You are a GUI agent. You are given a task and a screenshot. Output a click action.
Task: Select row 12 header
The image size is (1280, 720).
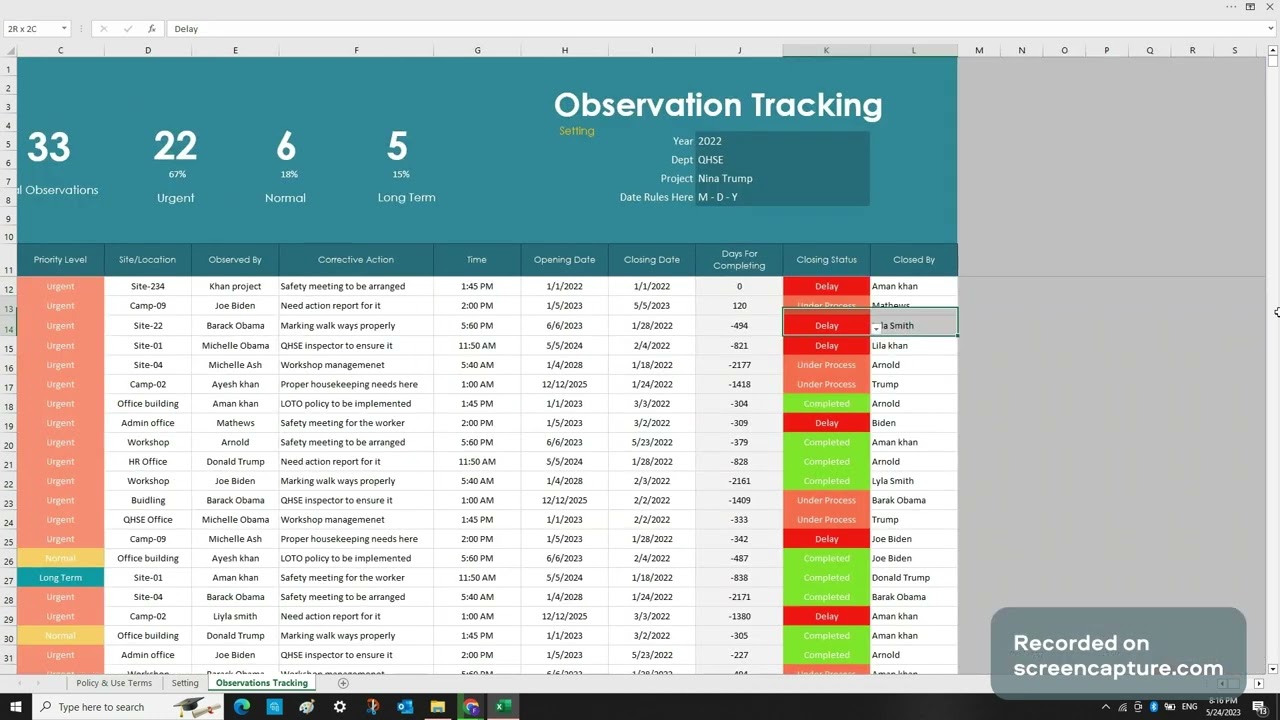point(9,290)
